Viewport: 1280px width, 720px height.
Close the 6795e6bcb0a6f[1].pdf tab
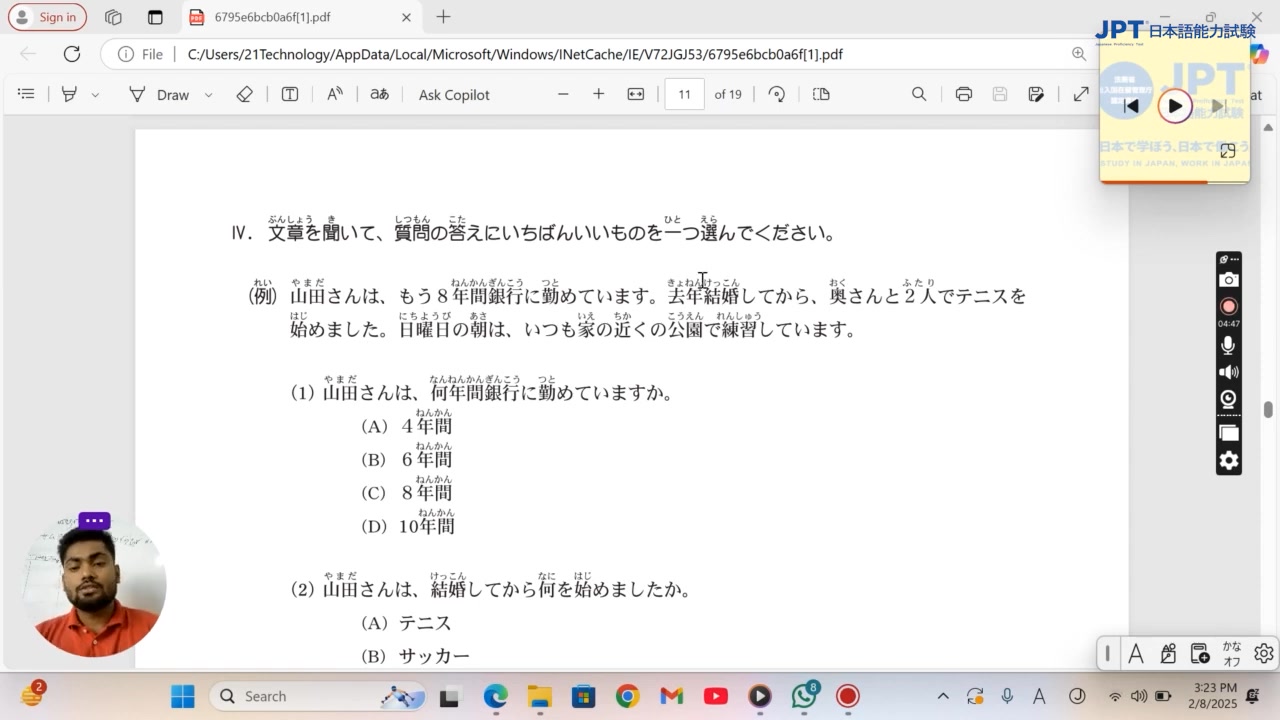tap(406, 17)
